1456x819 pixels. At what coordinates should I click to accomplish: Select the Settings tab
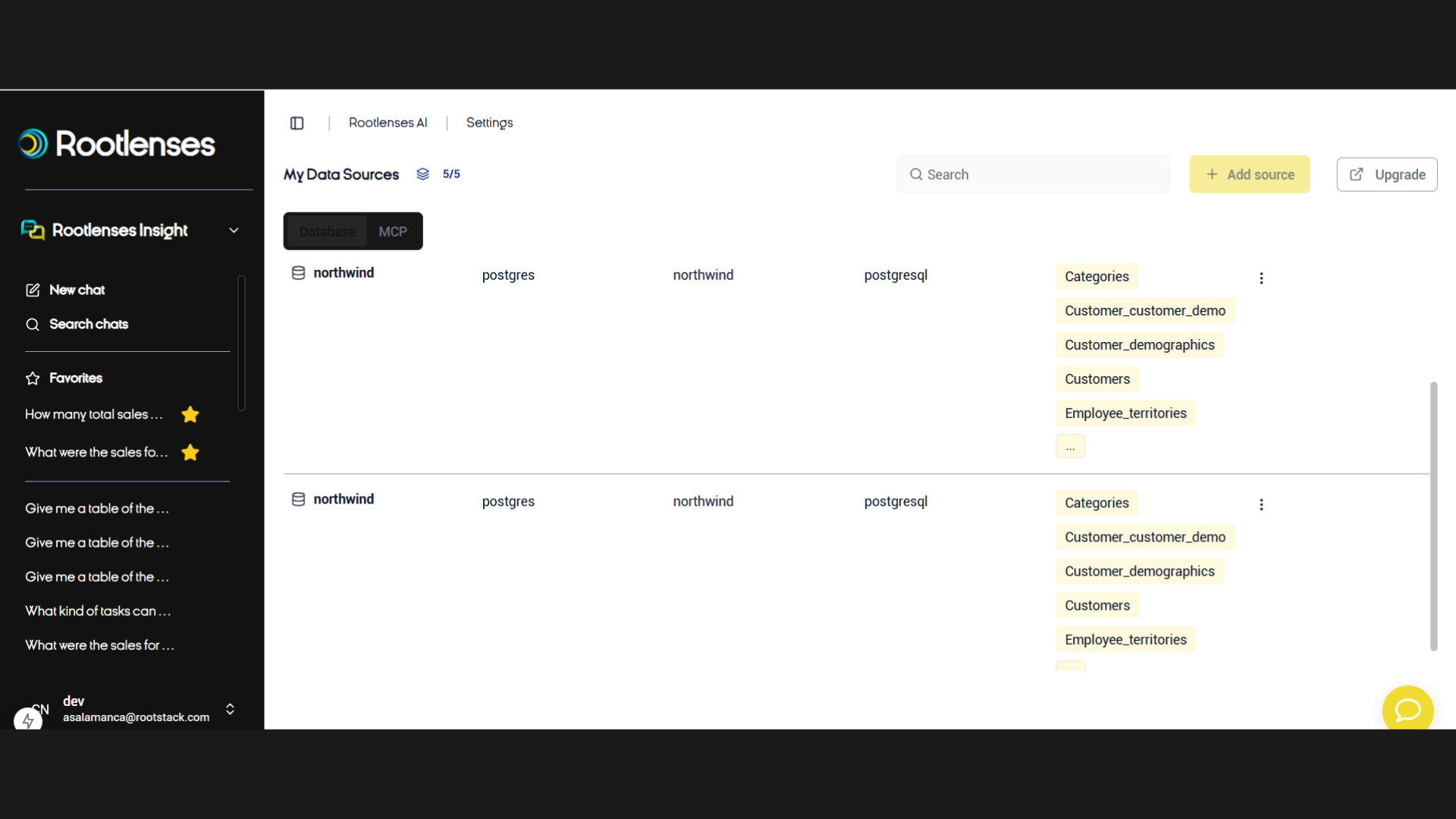pyautogui.click(x=489, y=122)
